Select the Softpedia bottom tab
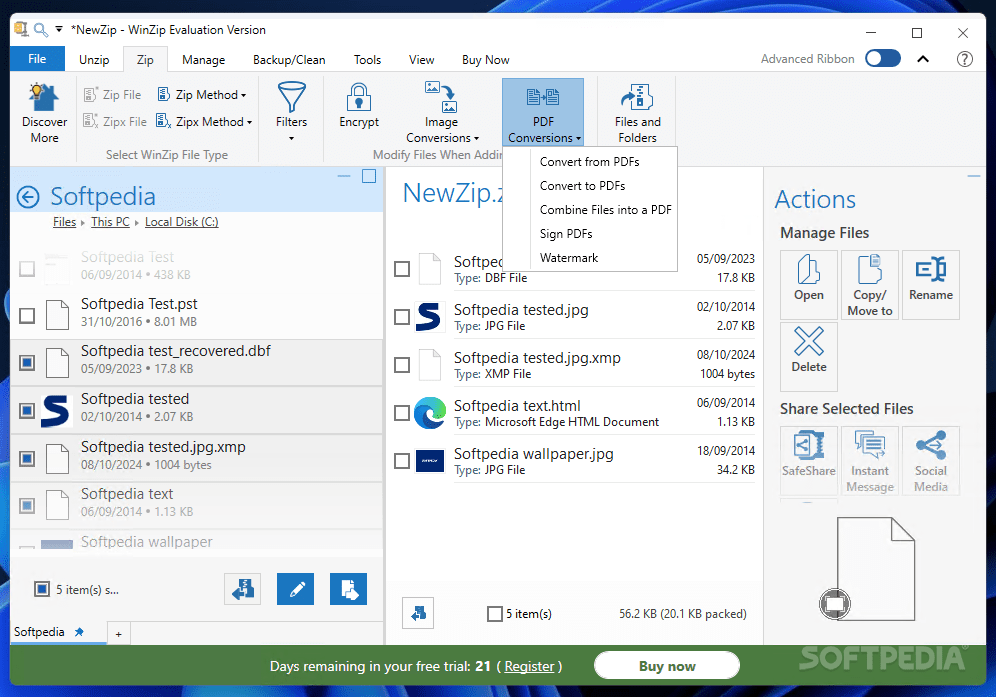 pyautogui.click(x=39, y=632)
